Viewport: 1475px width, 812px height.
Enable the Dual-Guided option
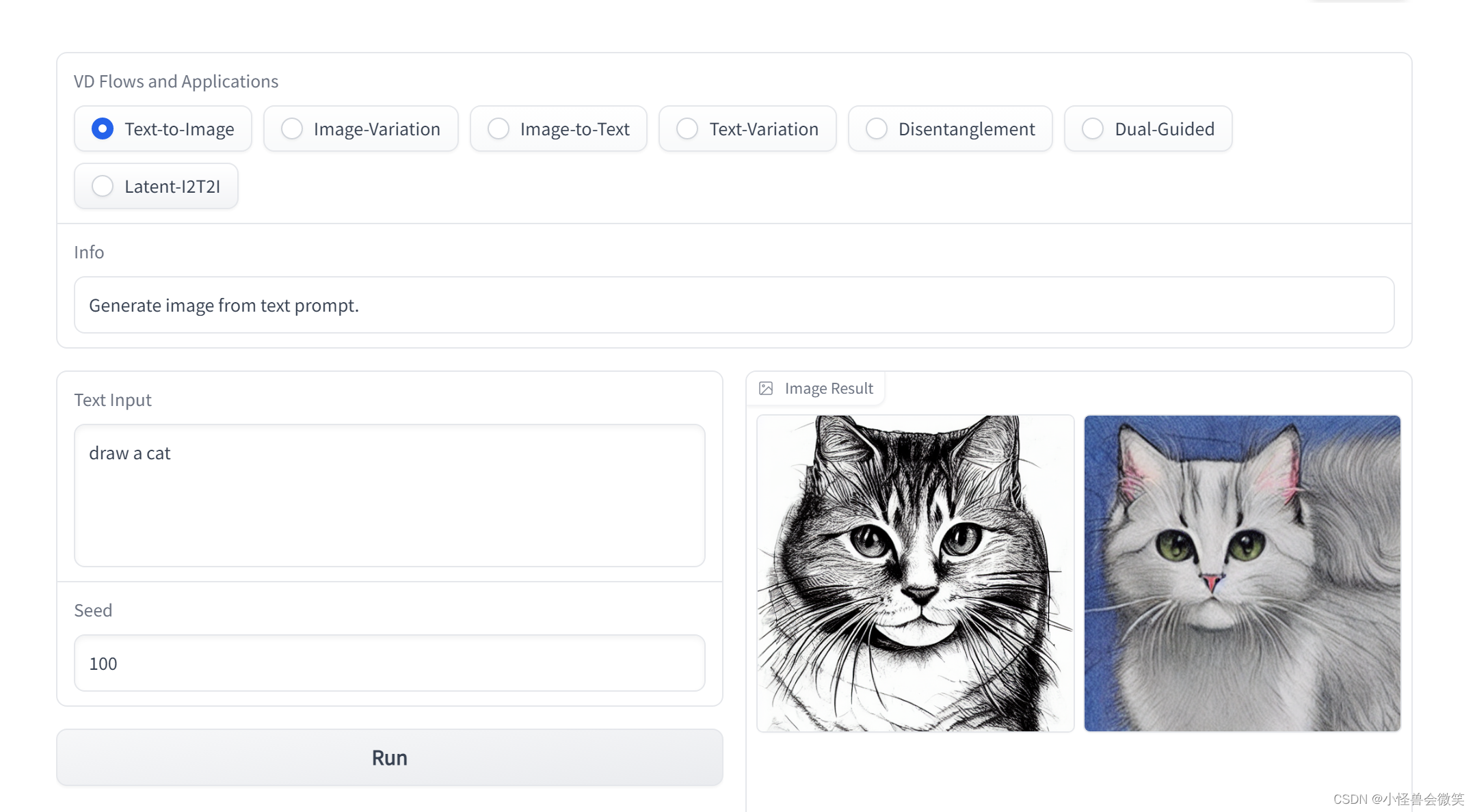point(1093,128)
